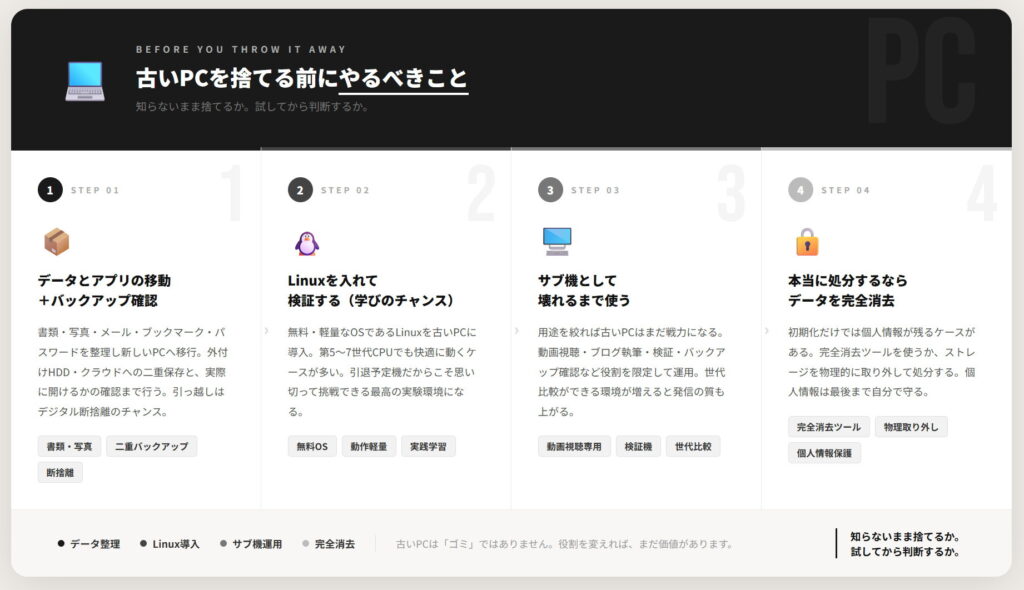This screenshot has width=1024, height=590.
Task: Select the 二重バックアップ tag
Action: pos(151,446)
